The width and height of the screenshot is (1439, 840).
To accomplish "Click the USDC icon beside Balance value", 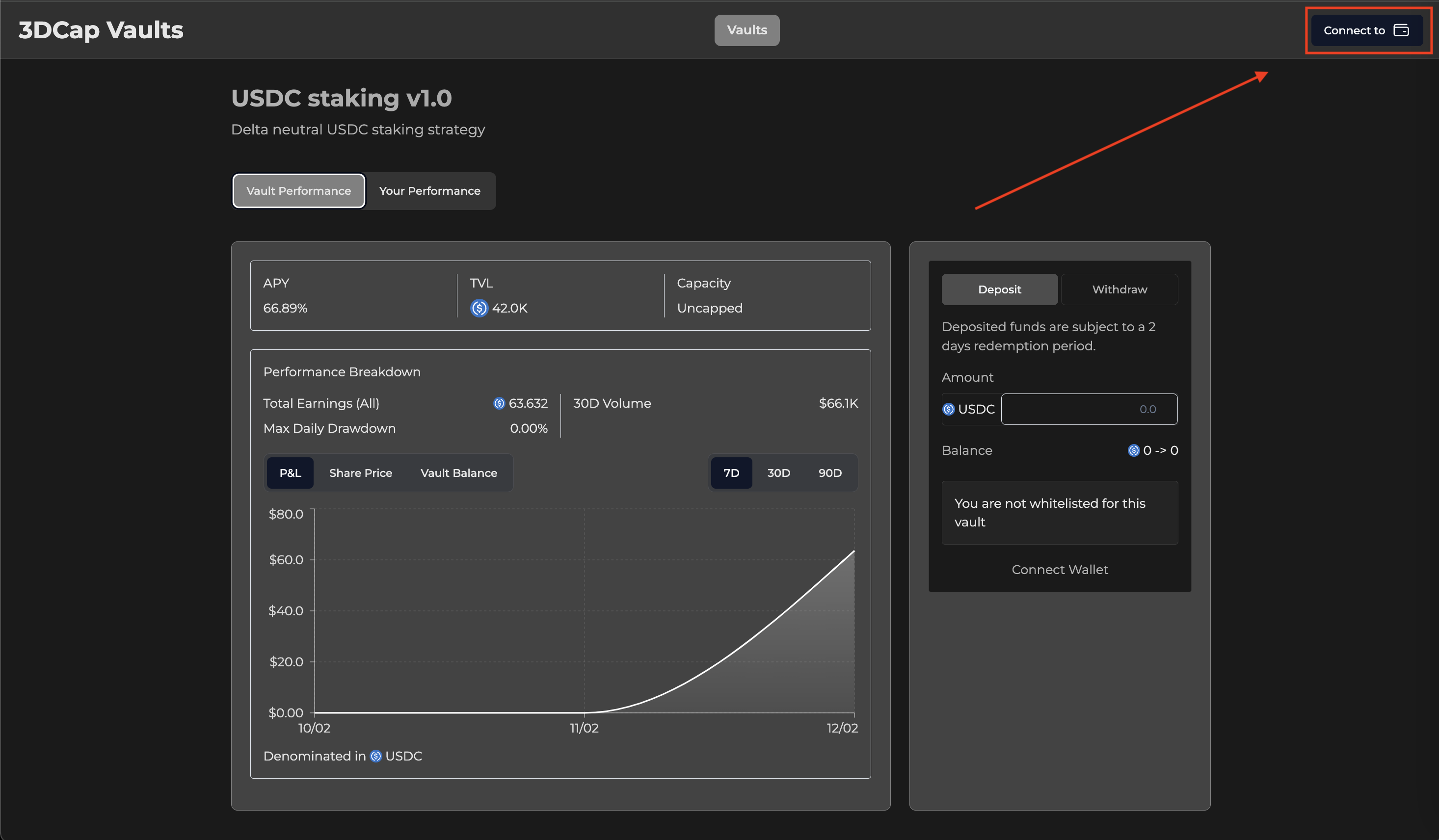I will click(1134, 450).
